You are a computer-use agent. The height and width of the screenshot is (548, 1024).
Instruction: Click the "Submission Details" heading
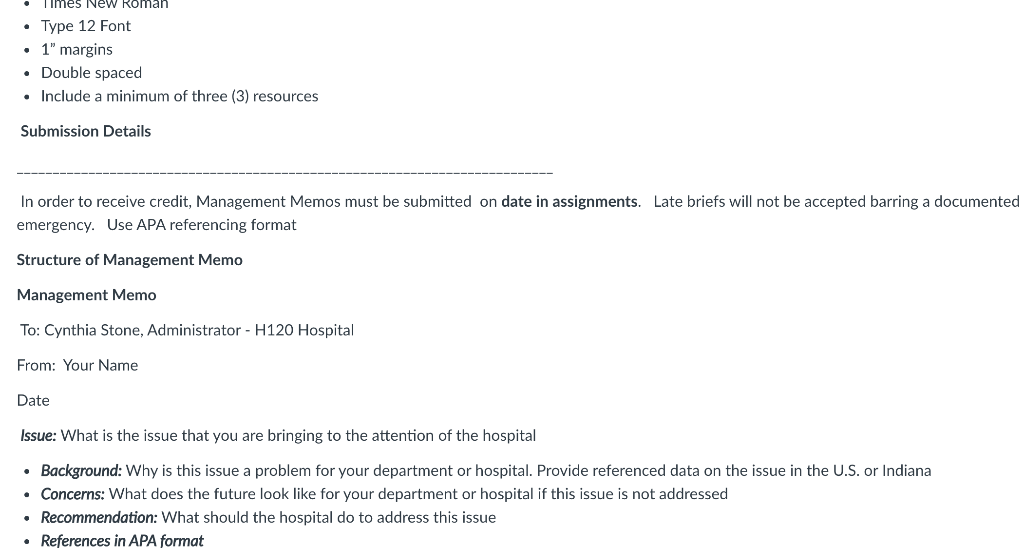click(86, 131)
